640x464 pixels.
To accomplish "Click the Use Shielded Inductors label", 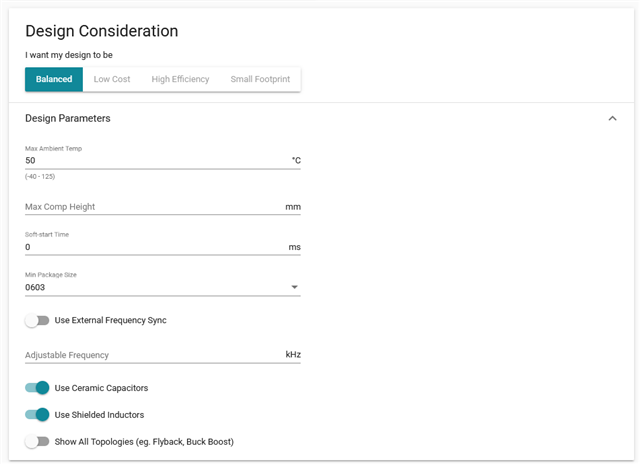I will click(x=99, y=415).
